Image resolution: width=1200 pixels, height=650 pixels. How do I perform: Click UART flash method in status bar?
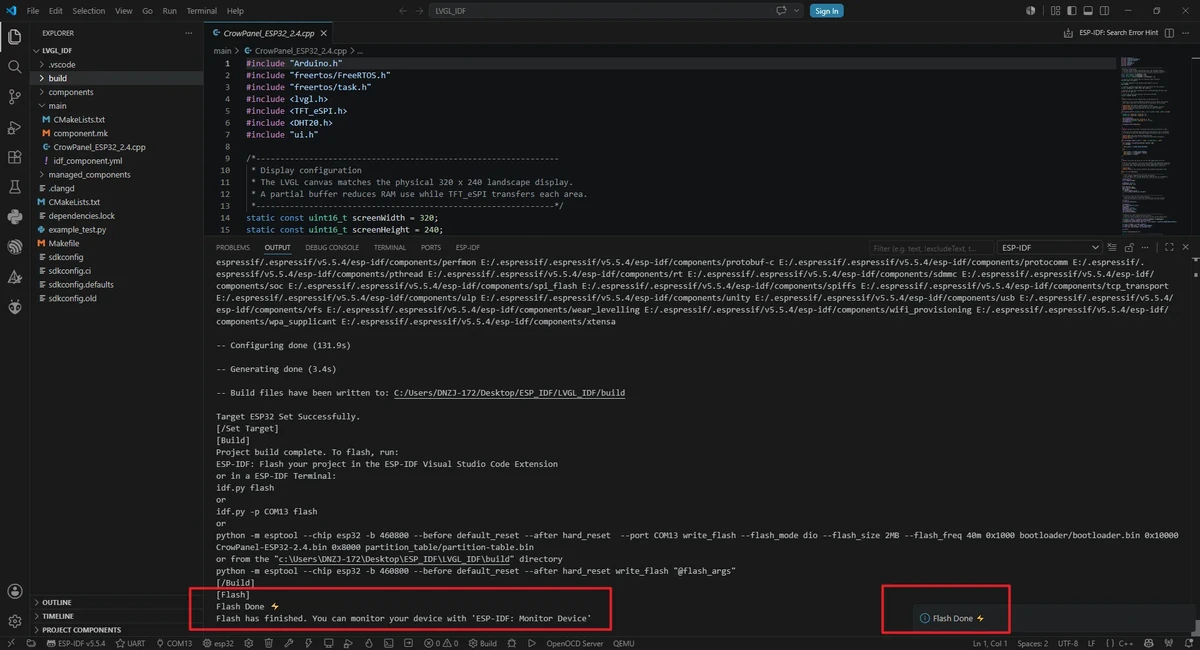click(130, 643)
